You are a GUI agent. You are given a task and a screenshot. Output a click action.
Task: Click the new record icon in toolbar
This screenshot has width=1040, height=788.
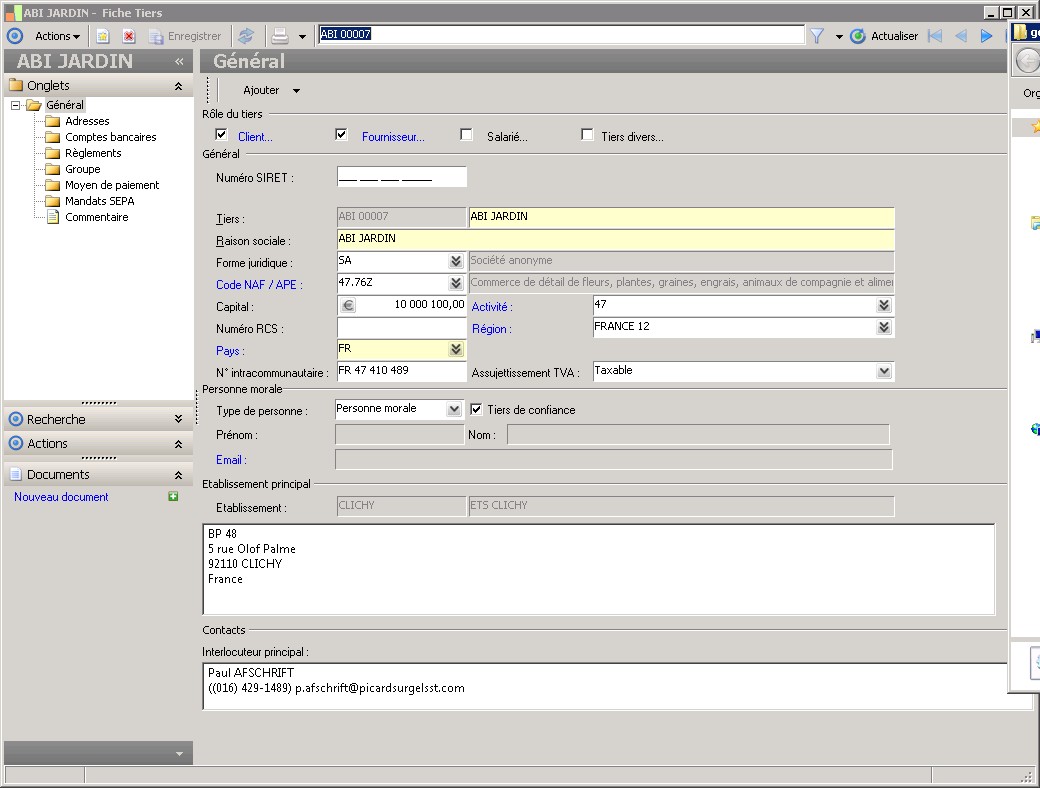(x=103, y=36)
